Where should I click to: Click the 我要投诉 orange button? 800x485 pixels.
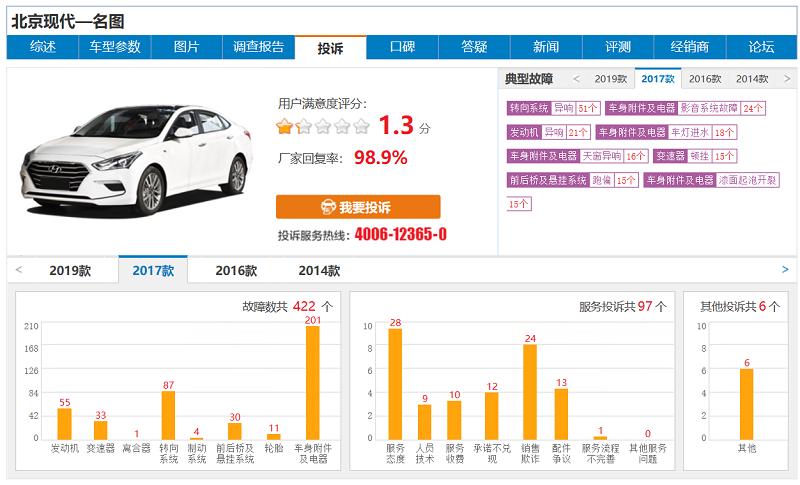point(358,207)
